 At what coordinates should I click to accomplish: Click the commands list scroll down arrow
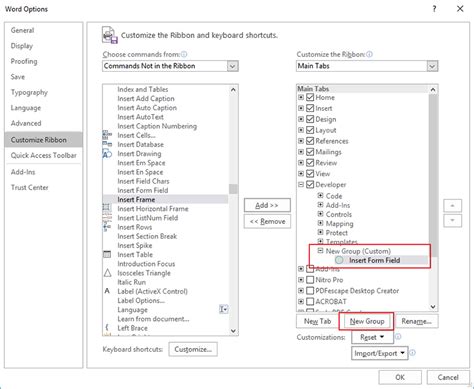click(233, 331)
